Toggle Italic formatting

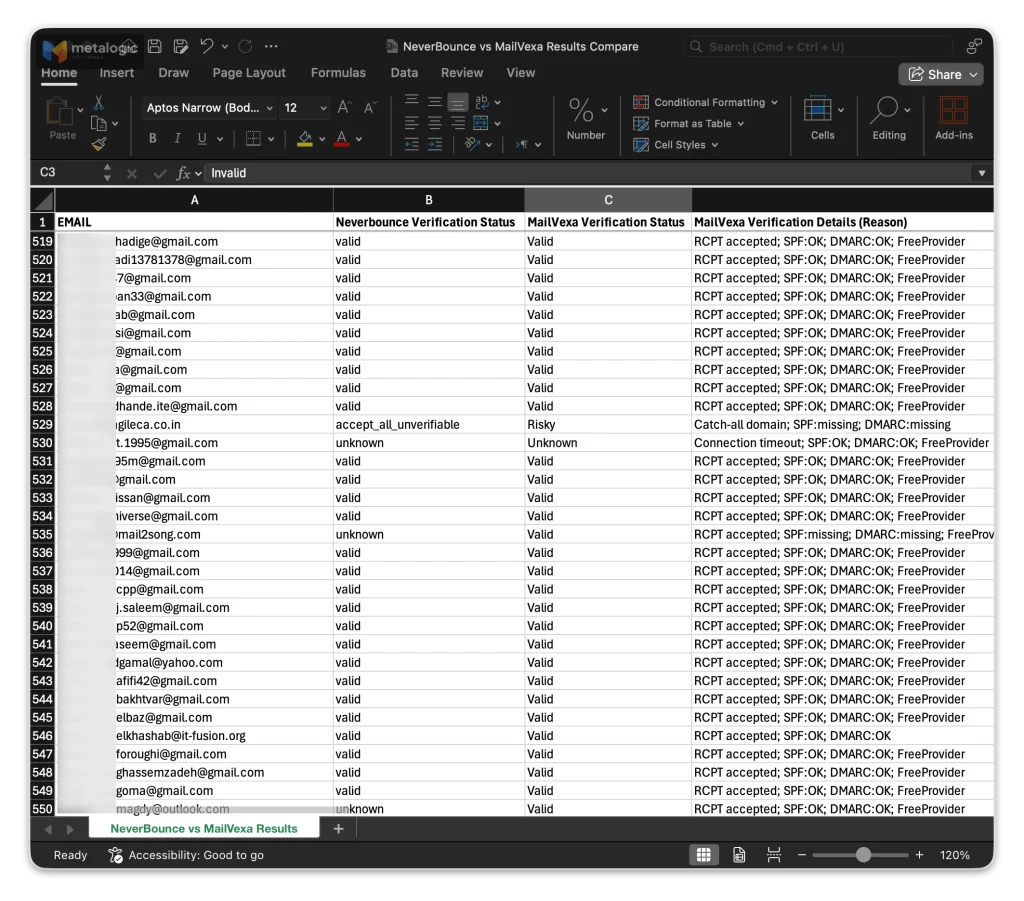click(x=177, y=138)
